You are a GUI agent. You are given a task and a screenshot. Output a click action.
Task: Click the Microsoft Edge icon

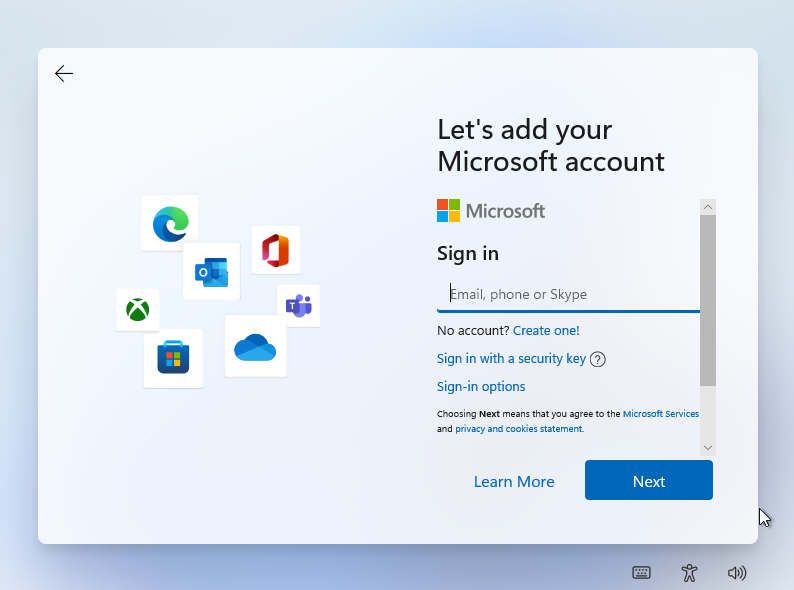(x=171, y=223)
